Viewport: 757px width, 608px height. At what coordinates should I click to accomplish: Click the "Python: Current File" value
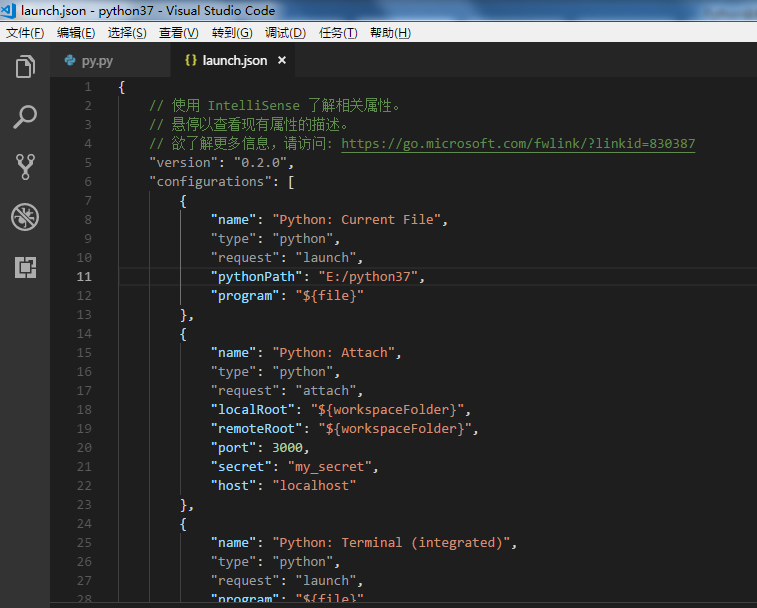coord(357,220)
